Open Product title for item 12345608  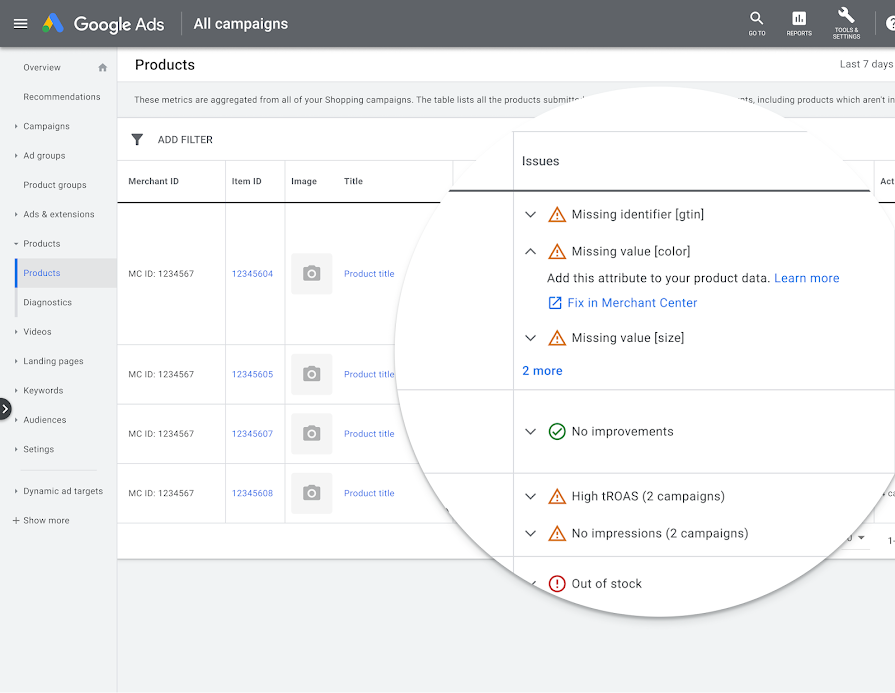click(x=369, y=493)
